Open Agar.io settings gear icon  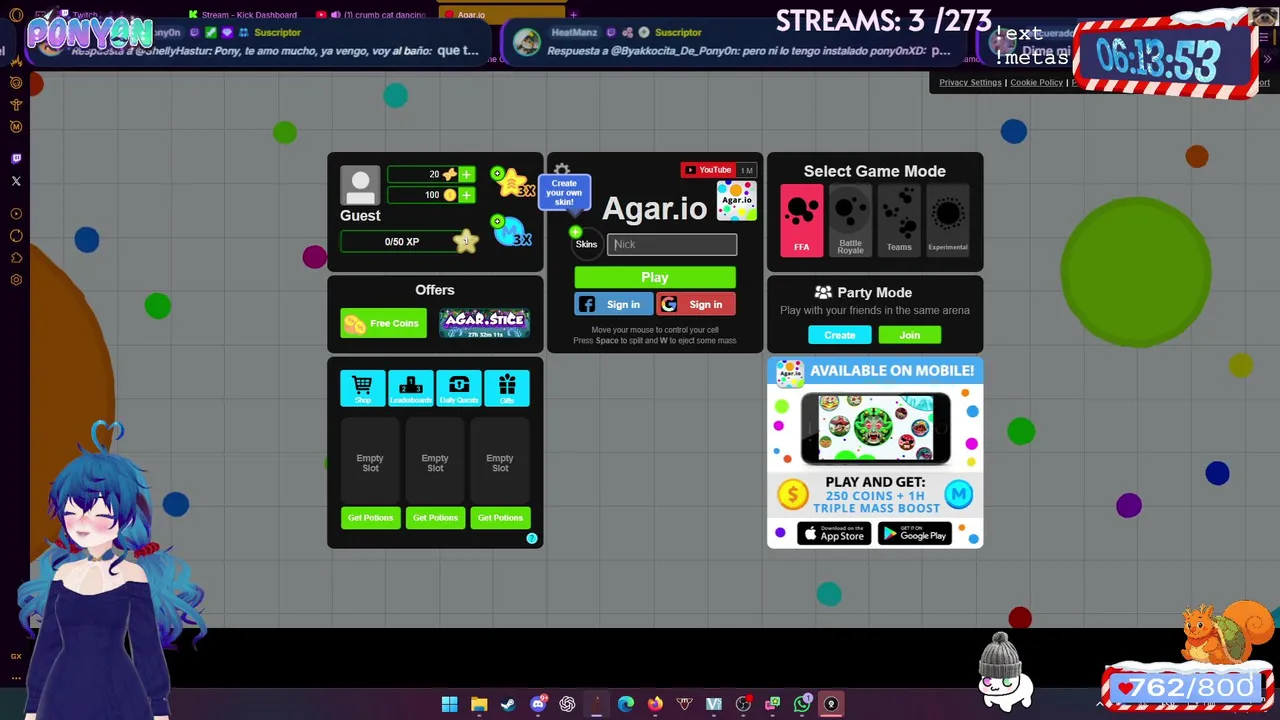click(562, 170)
